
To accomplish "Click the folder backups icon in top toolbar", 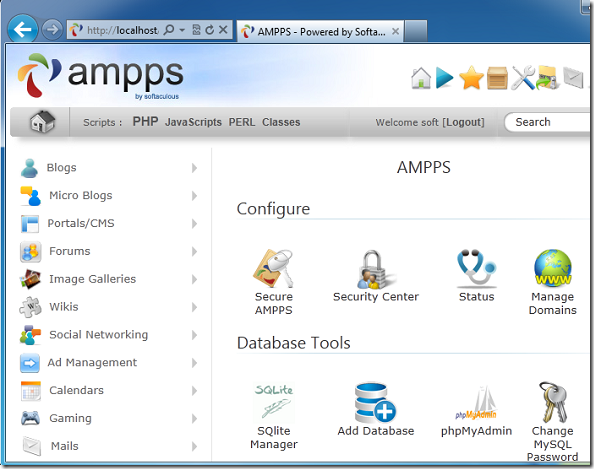I will (x=547, y=78).
